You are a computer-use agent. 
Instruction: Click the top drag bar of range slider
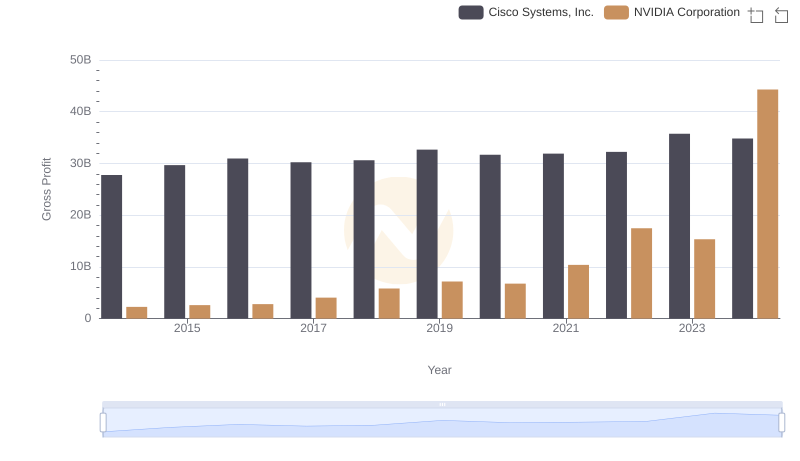point(442,404)
